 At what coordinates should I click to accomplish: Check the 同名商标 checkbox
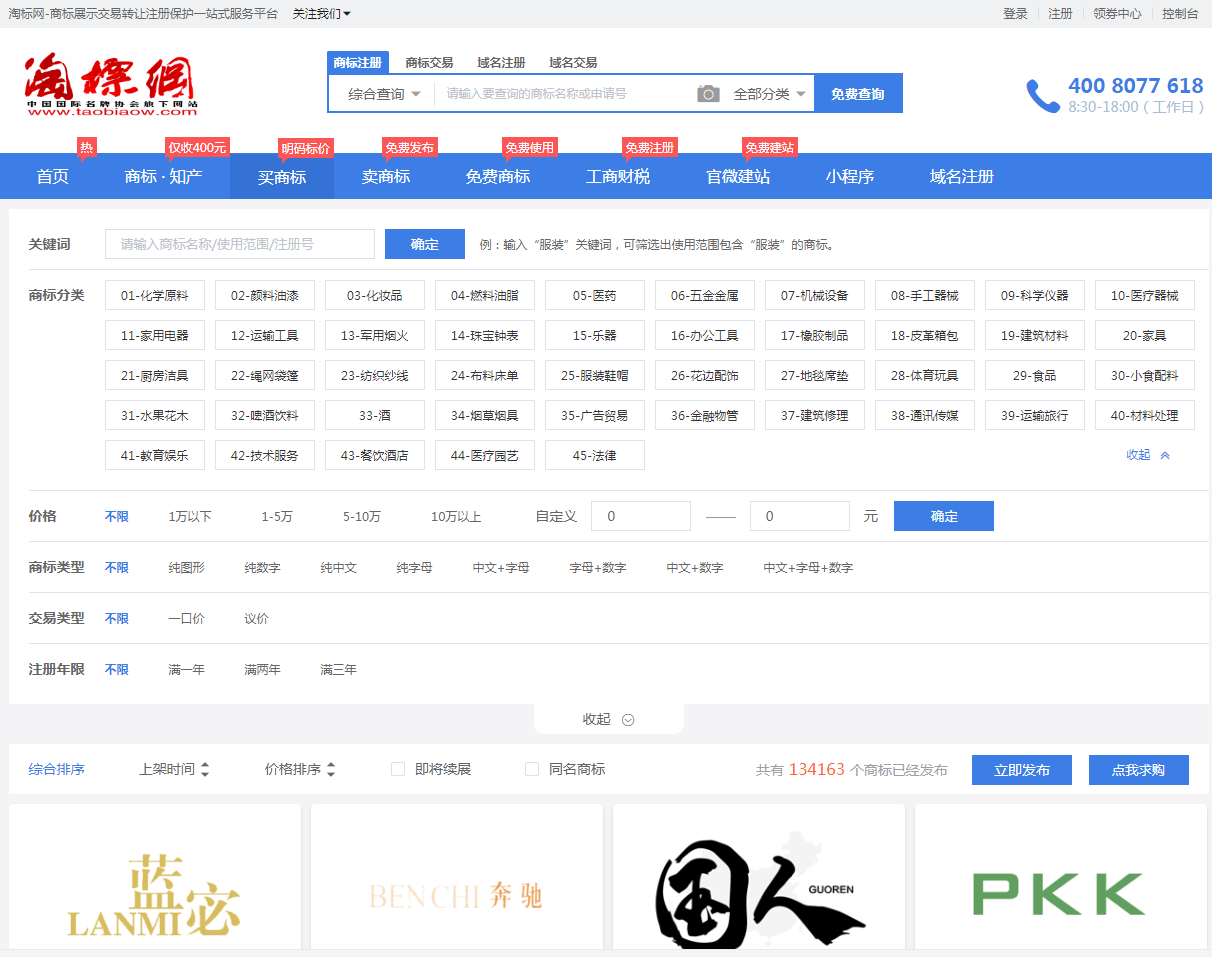[532, 769]
